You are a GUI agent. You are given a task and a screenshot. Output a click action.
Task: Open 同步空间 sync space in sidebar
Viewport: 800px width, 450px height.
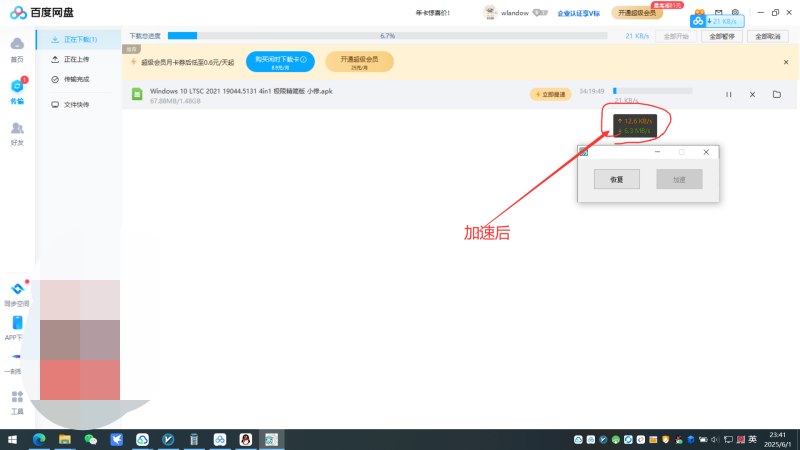point(17,292)
